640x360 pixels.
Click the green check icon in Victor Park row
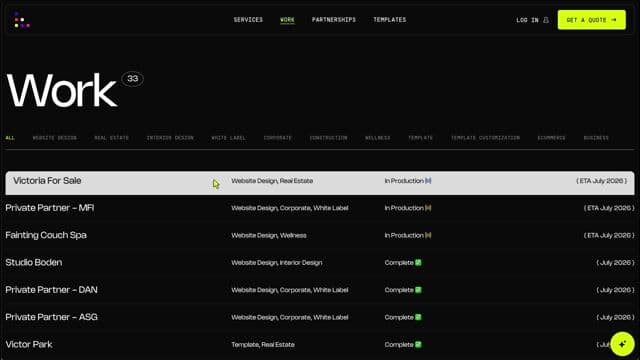coord(418,345)
